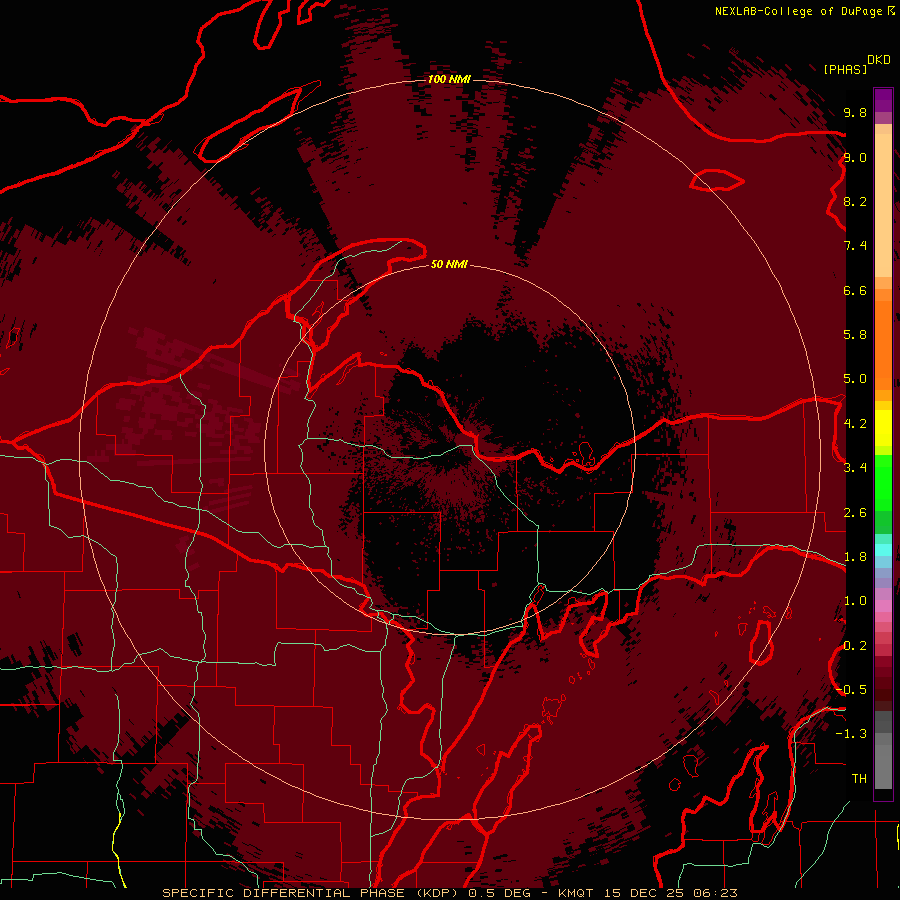
Task: Select the peach segment of the color scale
Action: [883, 205]
